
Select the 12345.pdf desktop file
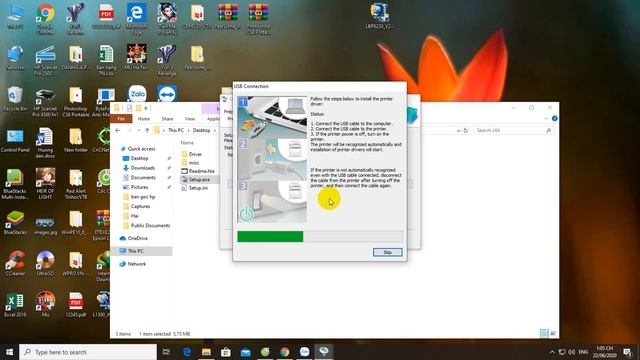(76, 304)
